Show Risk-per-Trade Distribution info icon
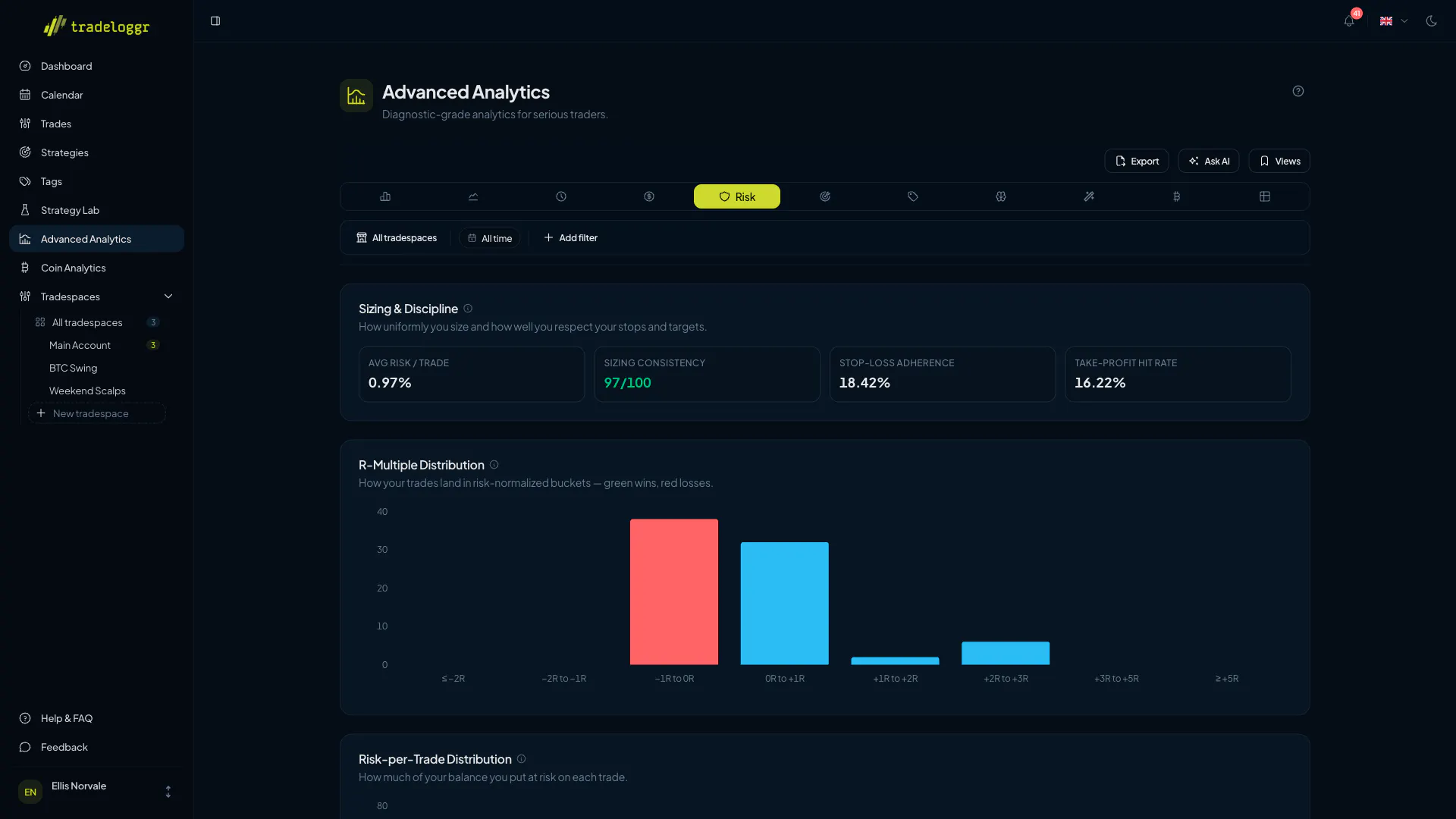 tap(522, 759)
